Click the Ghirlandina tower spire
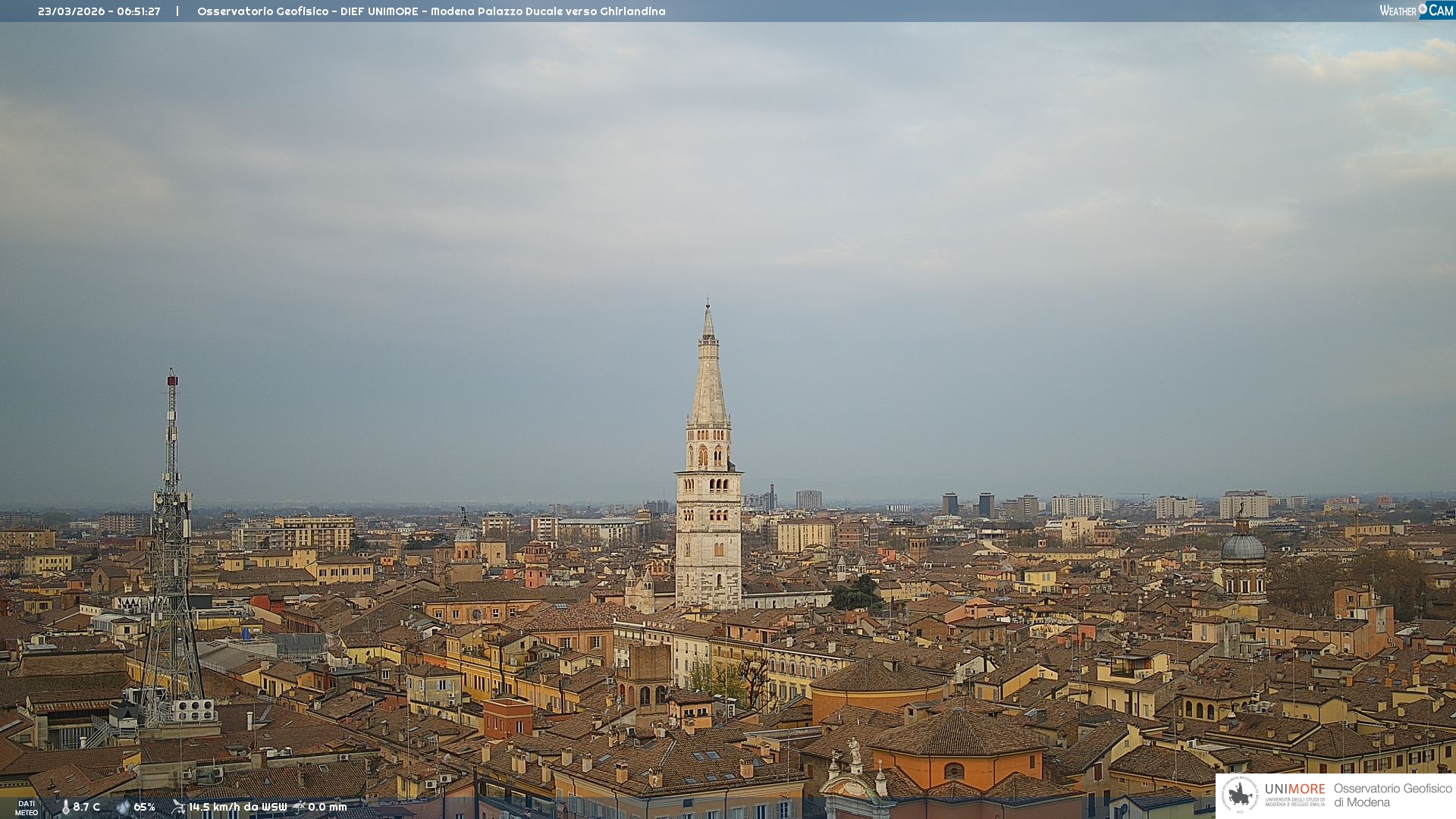1456x819 pixels. pyautogui.click(x=709, y=379)
